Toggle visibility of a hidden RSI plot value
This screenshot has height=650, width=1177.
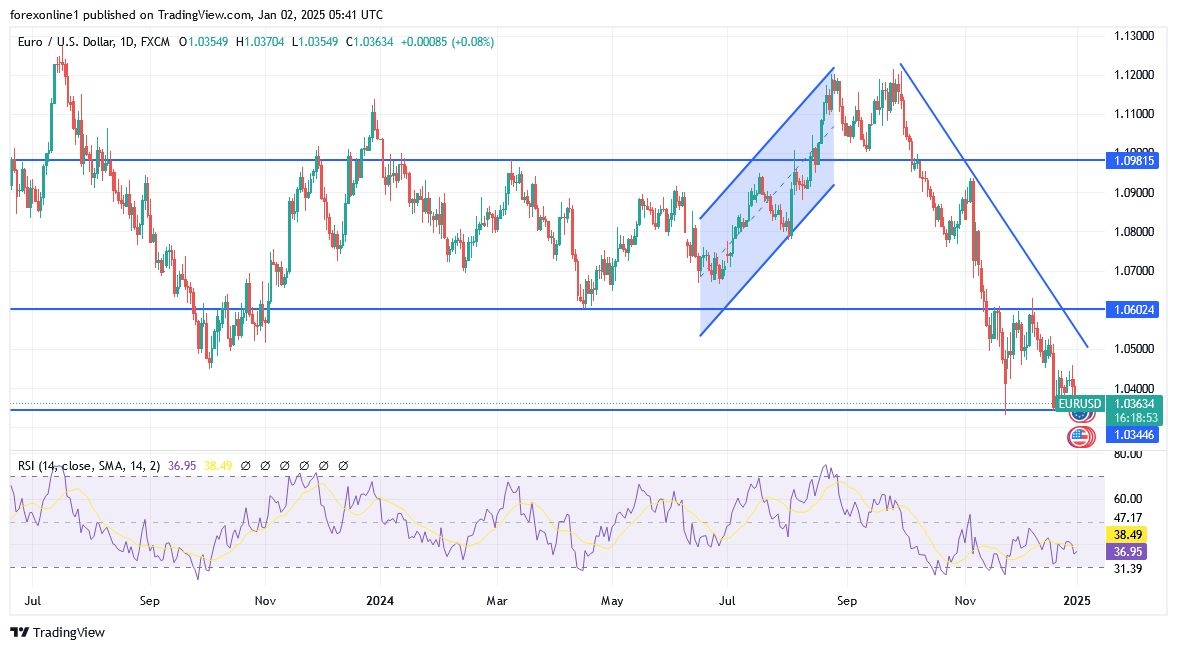[x=284, y=465]
